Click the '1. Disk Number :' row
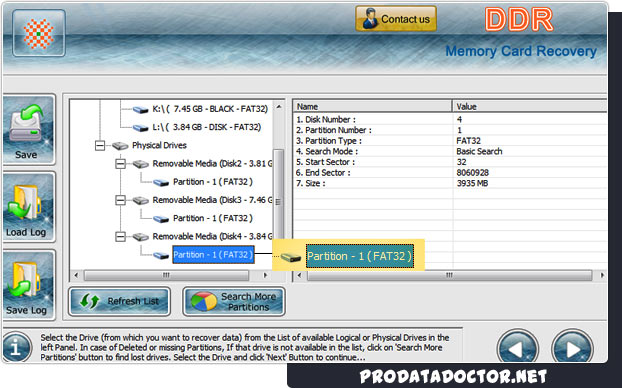Viewport: 622px width, 388px height. coord(450,119)
